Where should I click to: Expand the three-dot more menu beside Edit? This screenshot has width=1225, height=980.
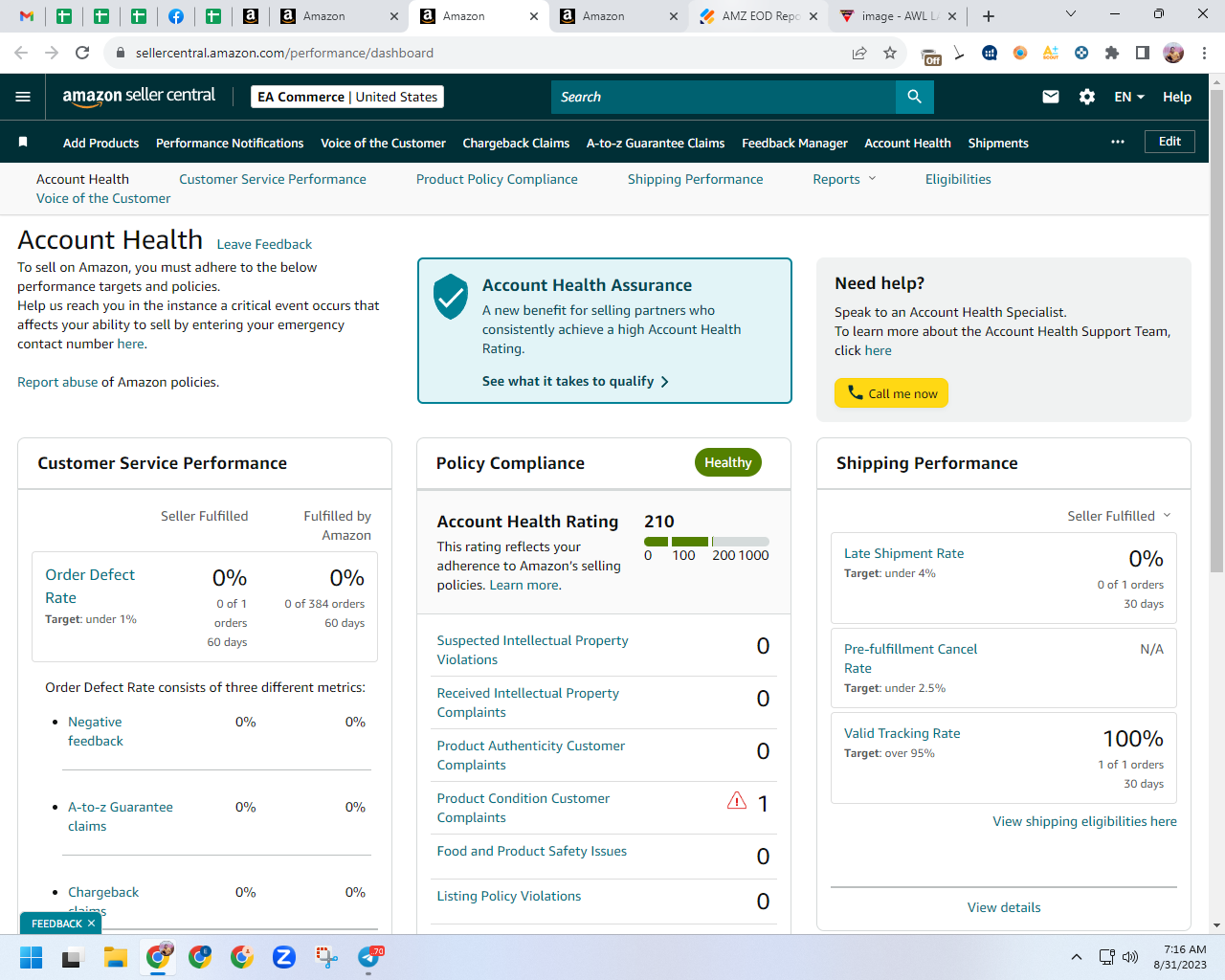coord(1118,142)
